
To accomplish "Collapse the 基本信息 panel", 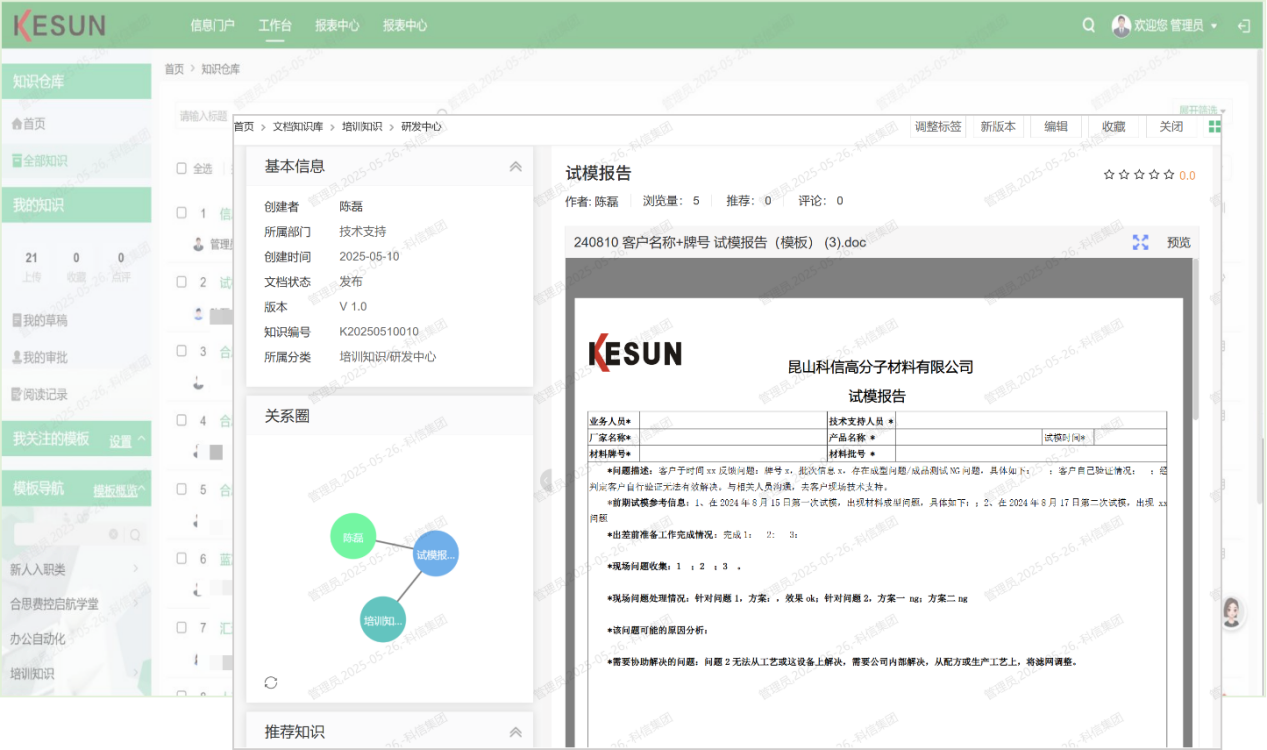I will point(516,167).
